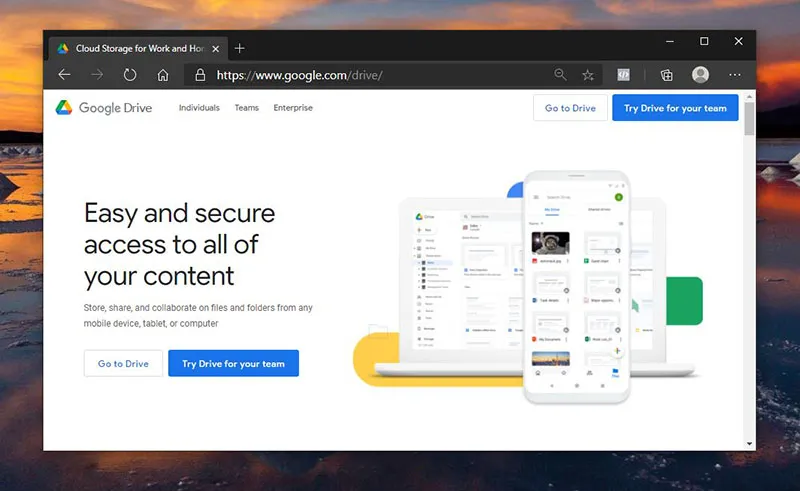This screenshot has width=800, height=491.
Task: Go to the browser home page icon
Action: tap(163, 75)
